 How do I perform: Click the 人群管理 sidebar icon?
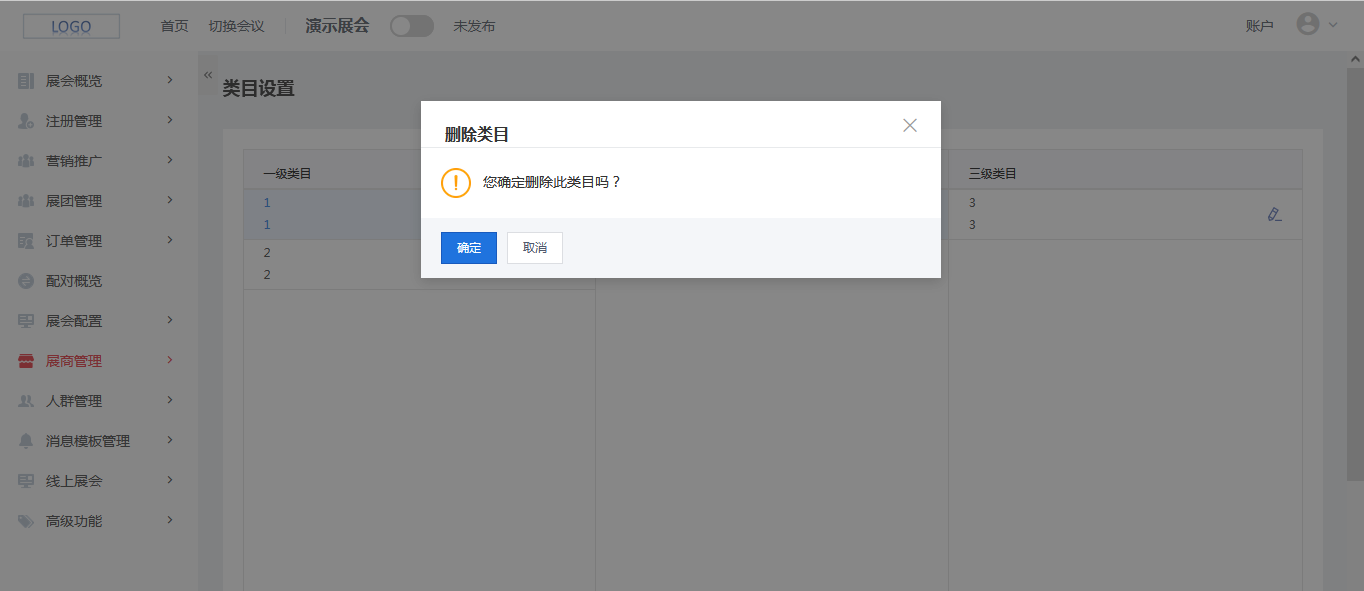tap(26, 401)
